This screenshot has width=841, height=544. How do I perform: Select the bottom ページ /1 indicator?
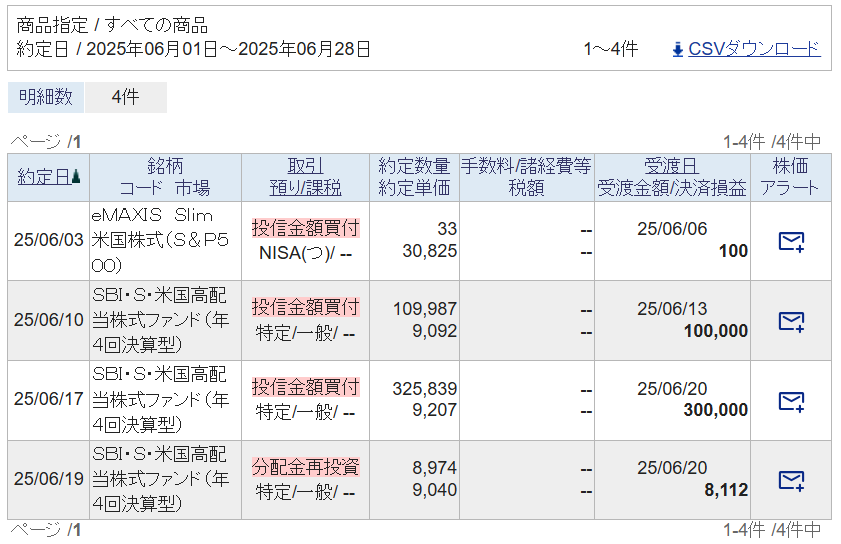[x=46, y=530]
